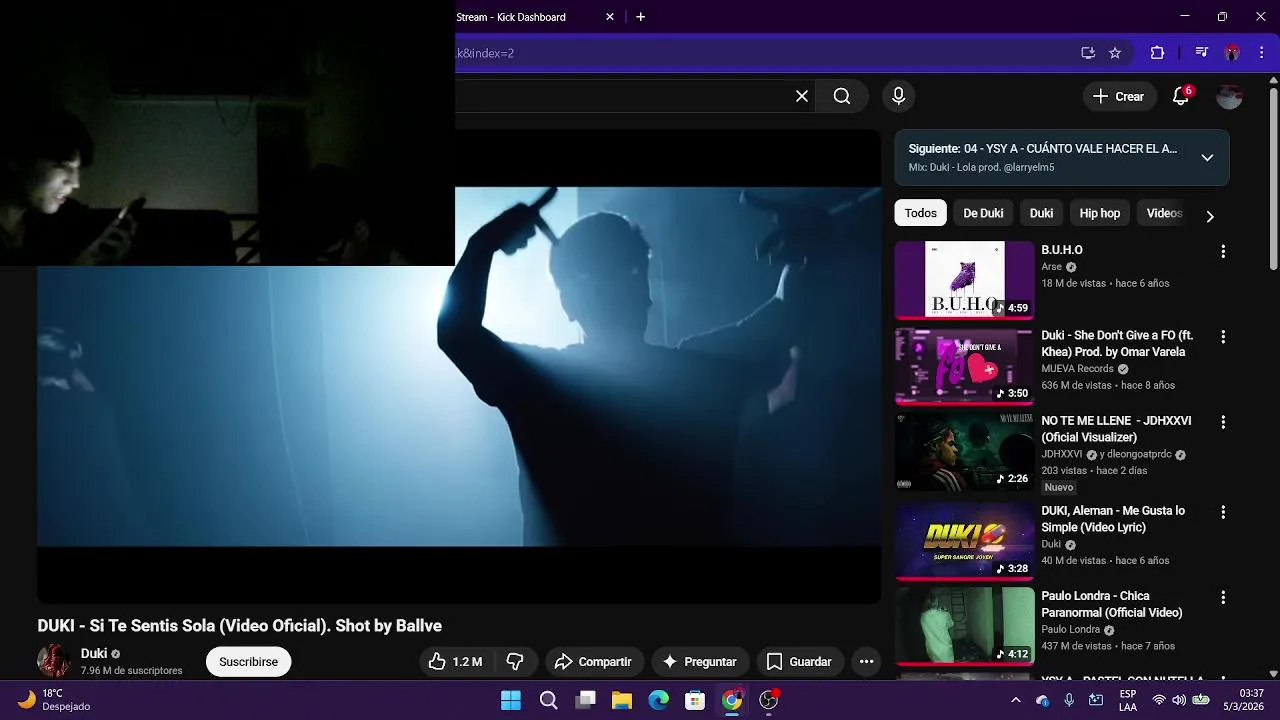Click the Chrome icon on the taskbar
This screenshot has height=720, width=1280.
[x=732, y=700]
